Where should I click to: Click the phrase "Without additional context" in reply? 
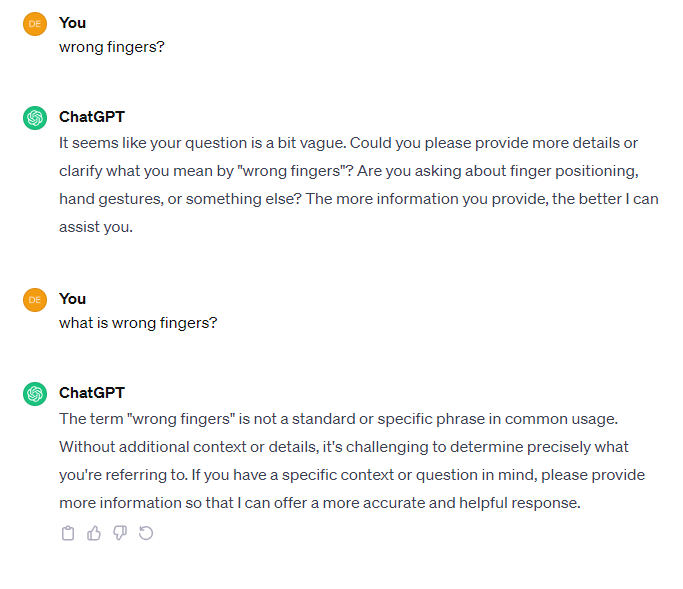152,447
